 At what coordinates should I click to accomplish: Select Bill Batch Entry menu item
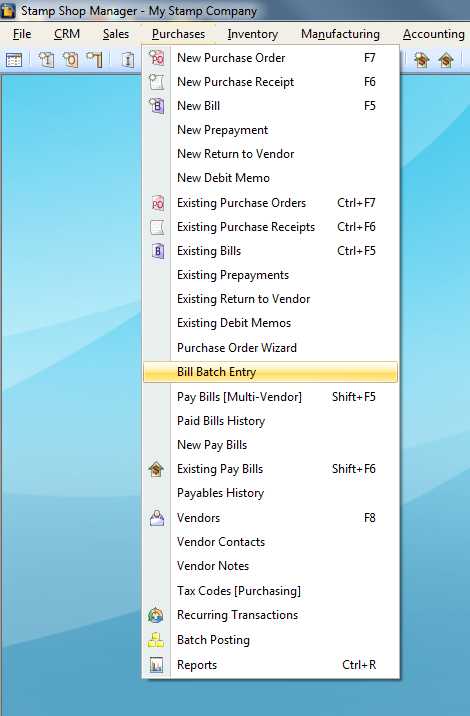click(270, 372)
